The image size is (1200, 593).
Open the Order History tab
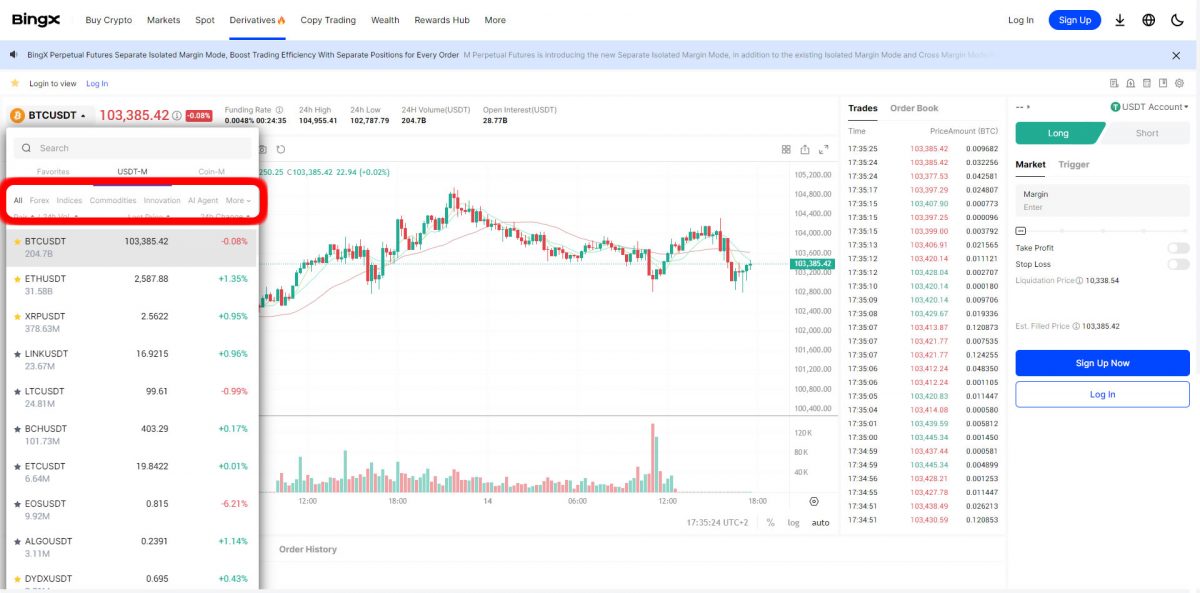coord(308,549)
